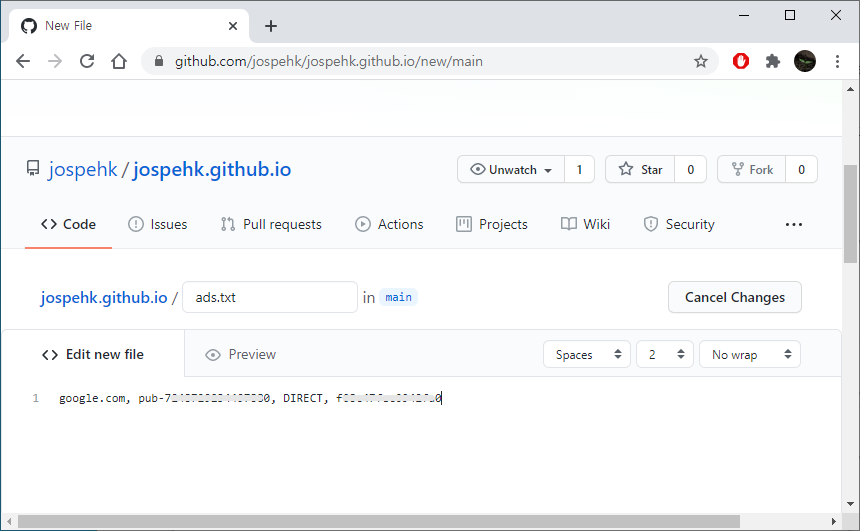The width and height of the screenshot is (860, 531).
Task: Open the jospehk user profile link
Action: click(x=82, y=169)
